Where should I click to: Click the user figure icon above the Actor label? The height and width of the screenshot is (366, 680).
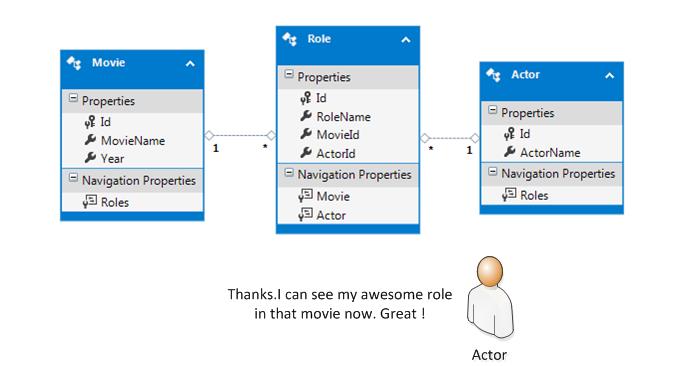point(490,297)
